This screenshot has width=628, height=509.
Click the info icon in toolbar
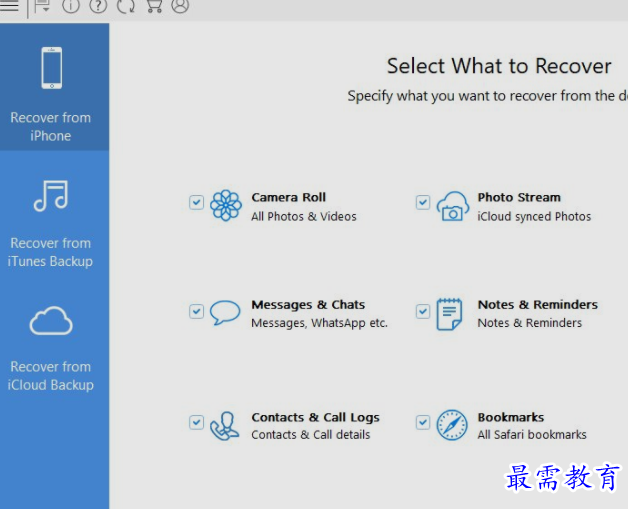71,6
